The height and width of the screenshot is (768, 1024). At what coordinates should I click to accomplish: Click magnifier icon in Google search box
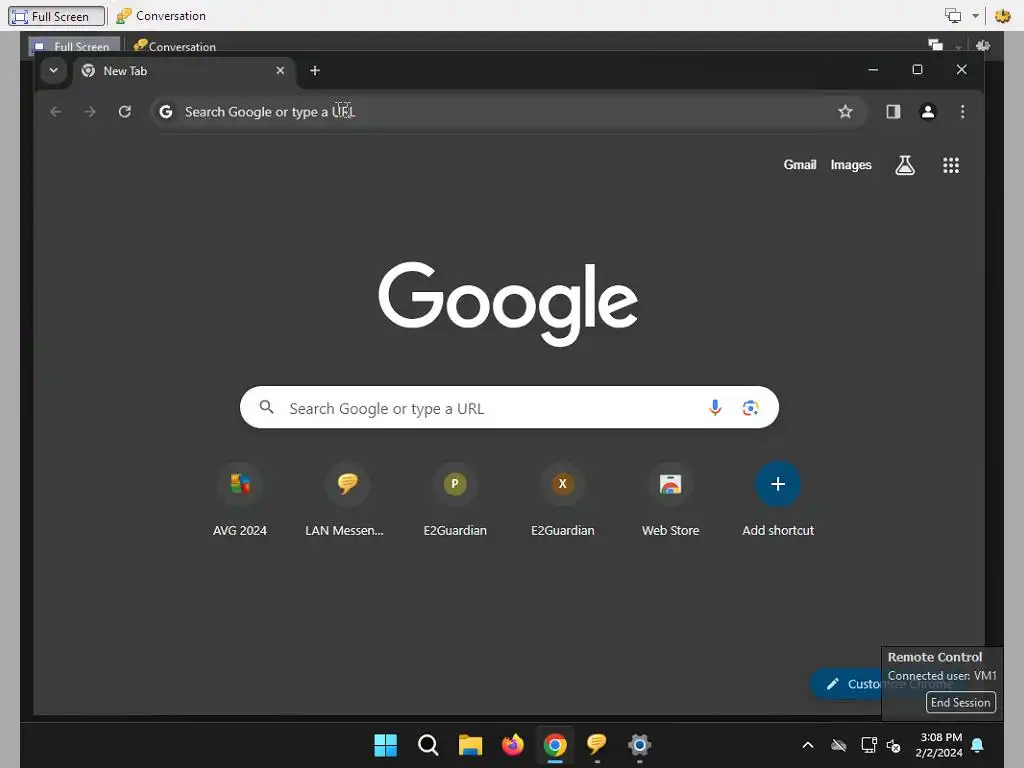(266, 408)
